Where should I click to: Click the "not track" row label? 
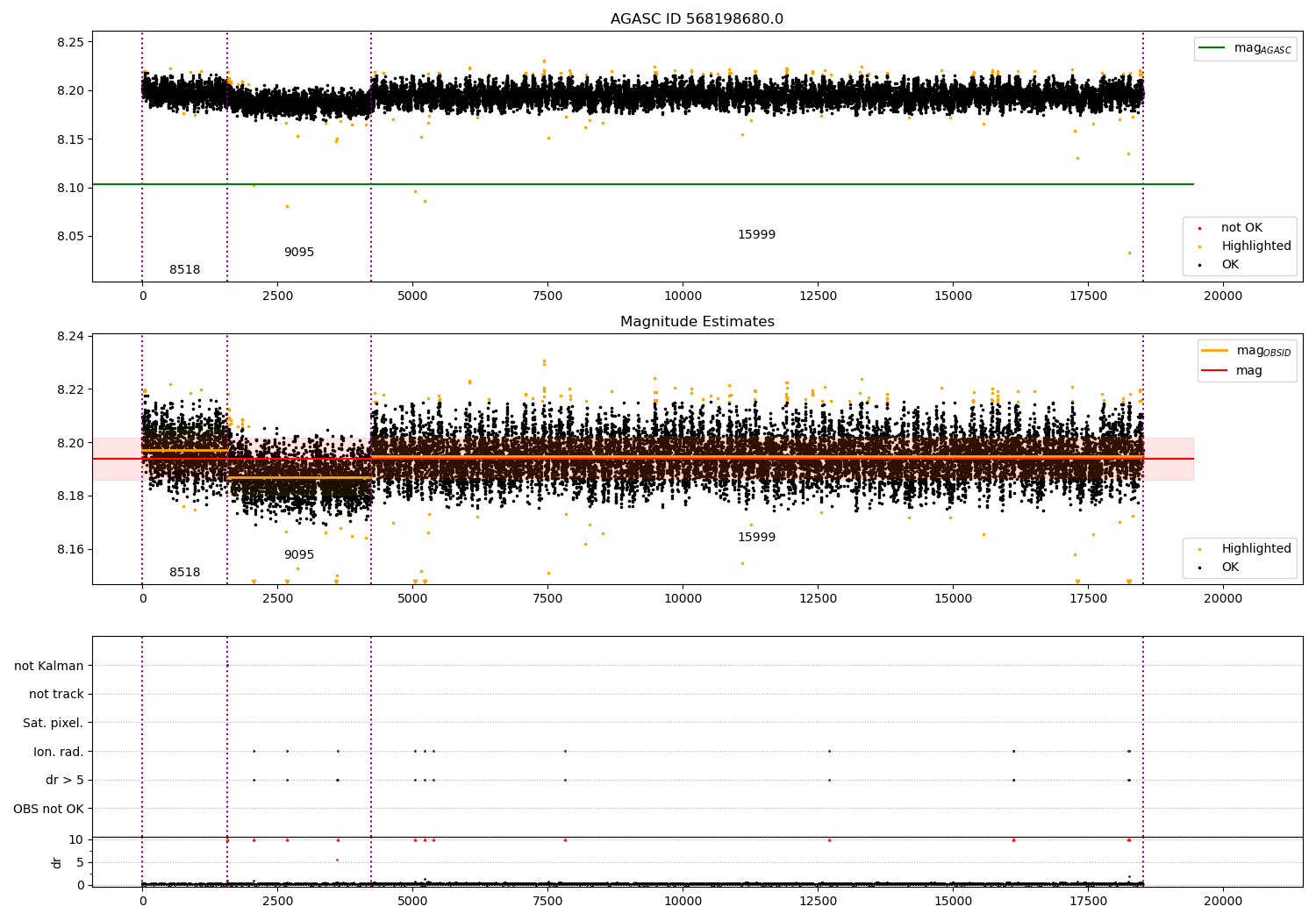[56, 695]
